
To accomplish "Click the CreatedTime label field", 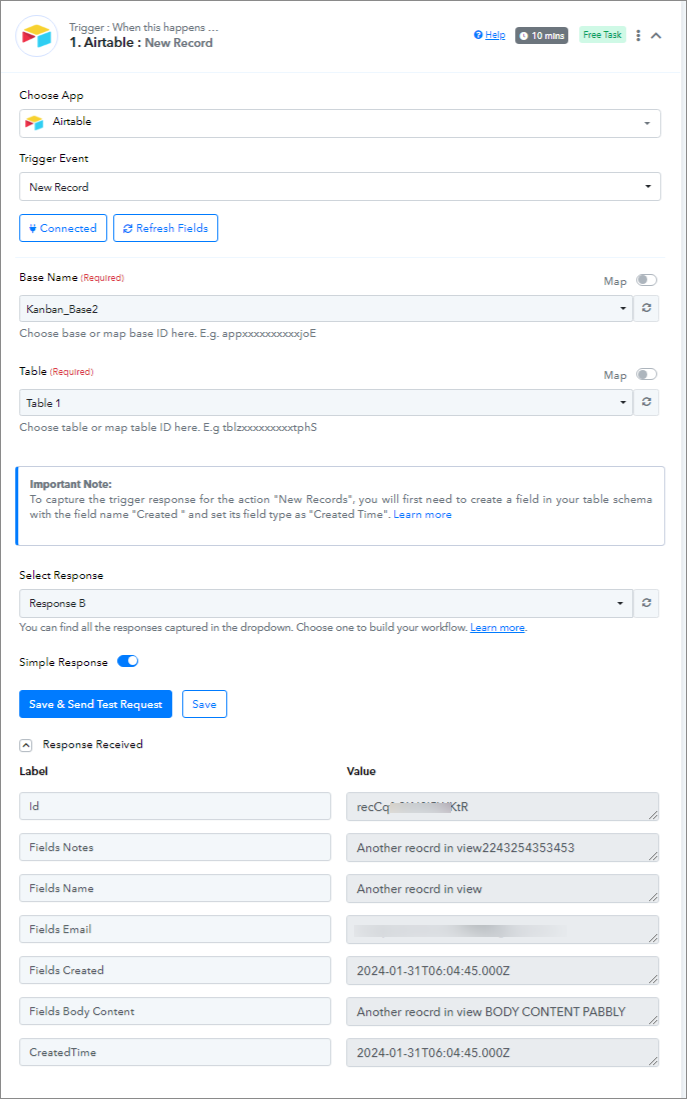I will (x=175, y=1052).
